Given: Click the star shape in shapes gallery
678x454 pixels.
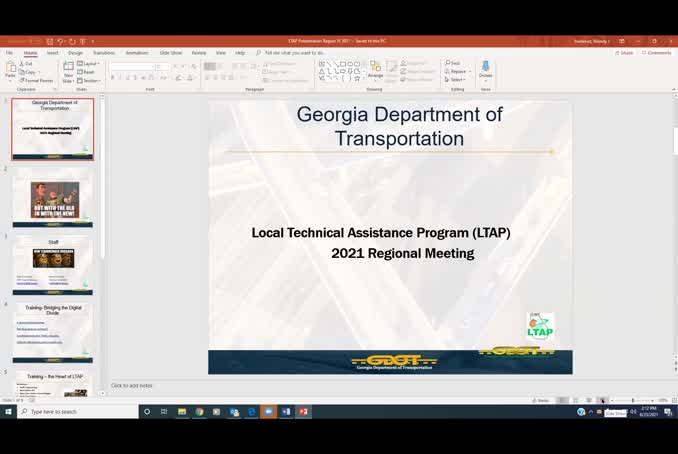Looking at the screenshot, I should coord(357,78).
